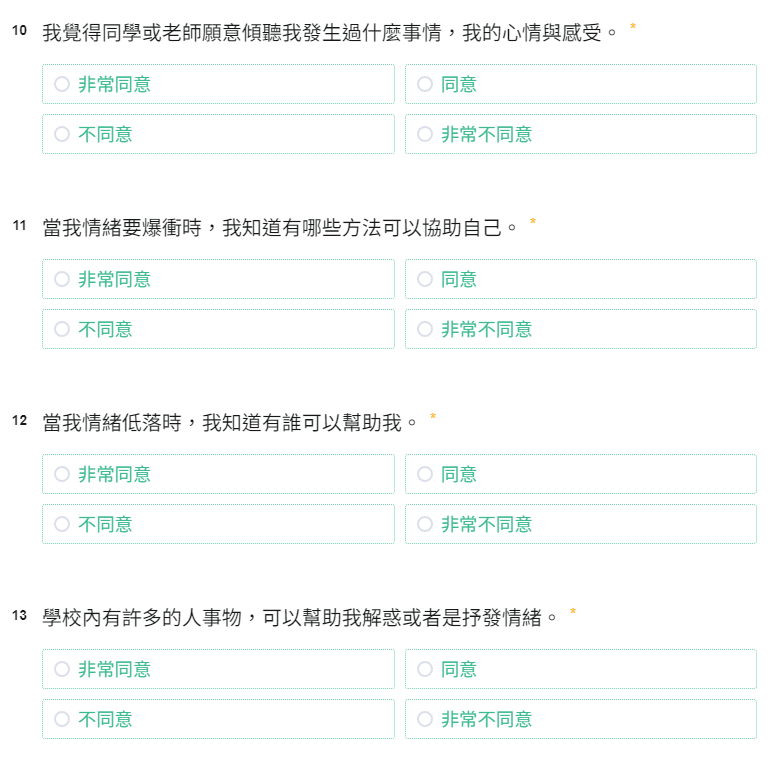Screen dimensions: 778x763
Task: Select 非常同意 for question 12
Action: (218, 474)
